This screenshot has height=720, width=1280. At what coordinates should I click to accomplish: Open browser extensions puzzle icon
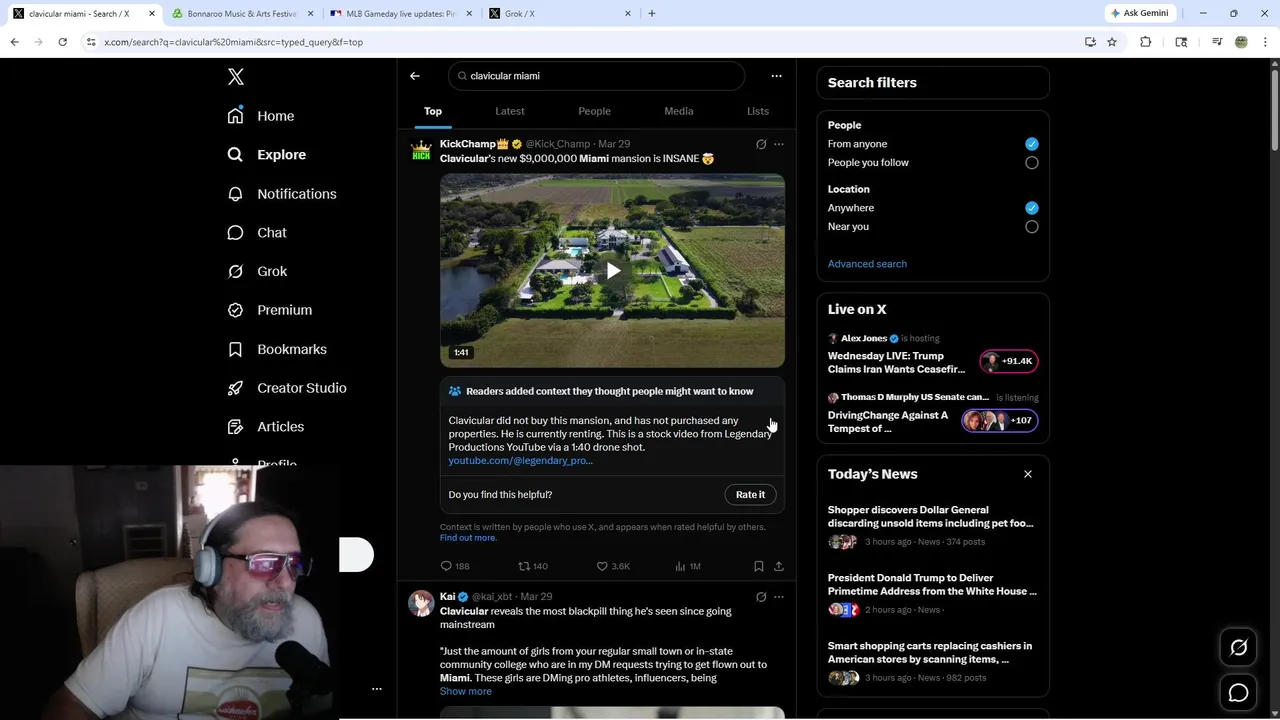pyautogui.click(x=1145, y=42)
